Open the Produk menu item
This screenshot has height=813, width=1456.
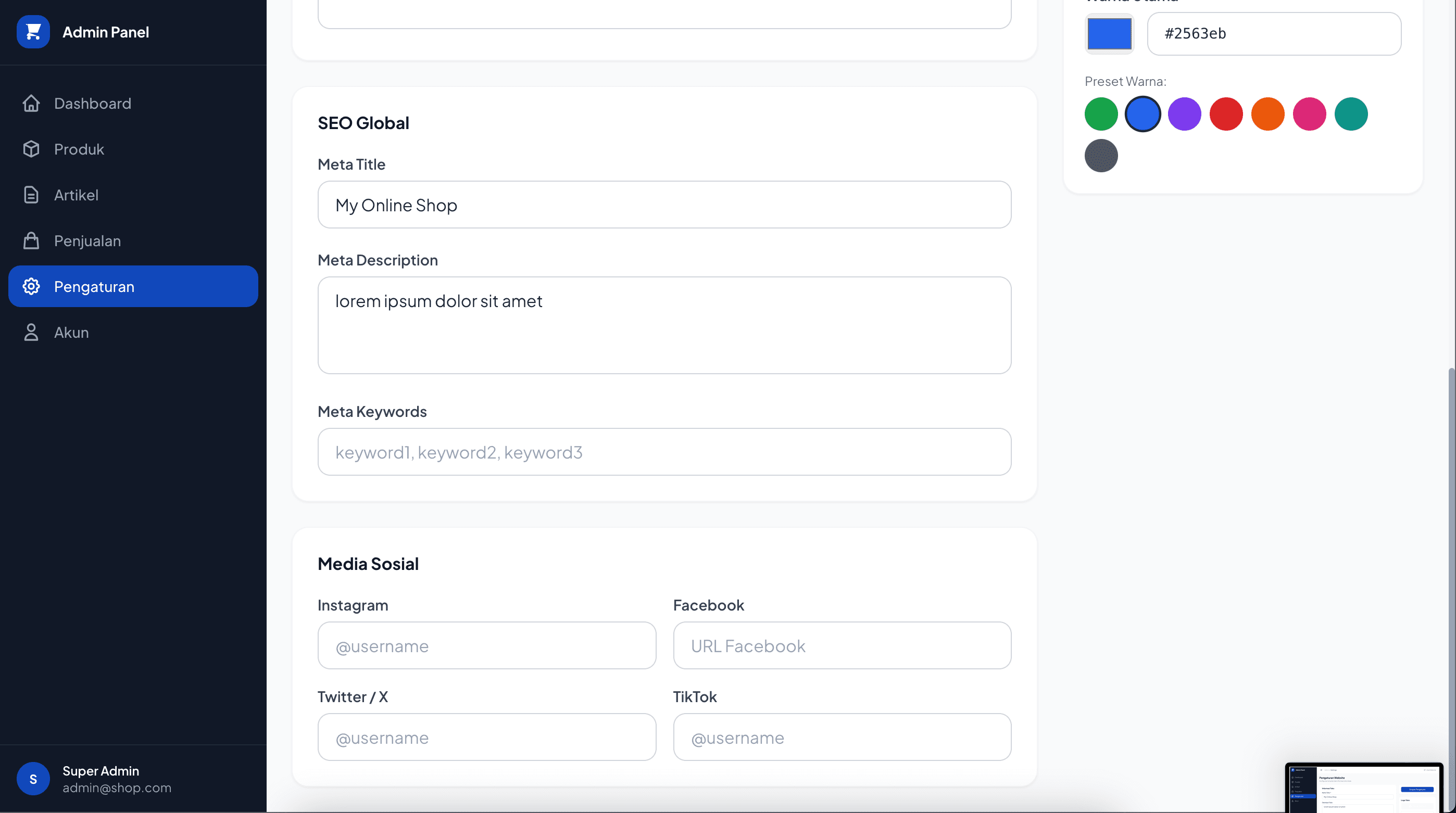(79, 149)
